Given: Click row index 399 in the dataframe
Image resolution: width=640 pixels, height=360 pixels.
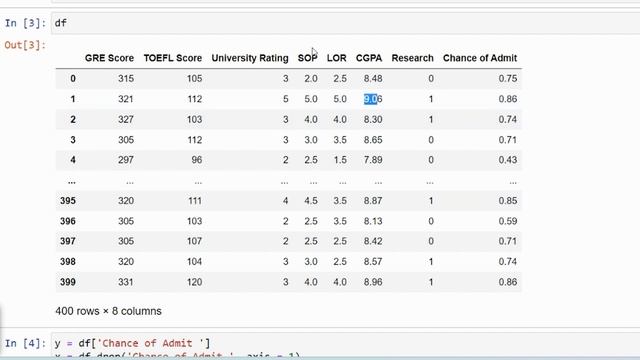Looking at the screenshot, I should [x=68, y=282].
